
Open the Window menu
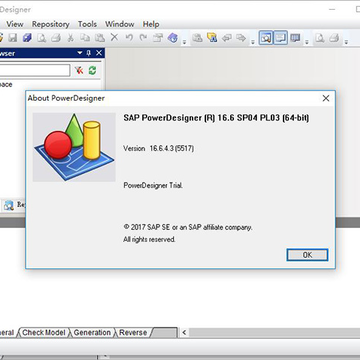coord(120,24)
